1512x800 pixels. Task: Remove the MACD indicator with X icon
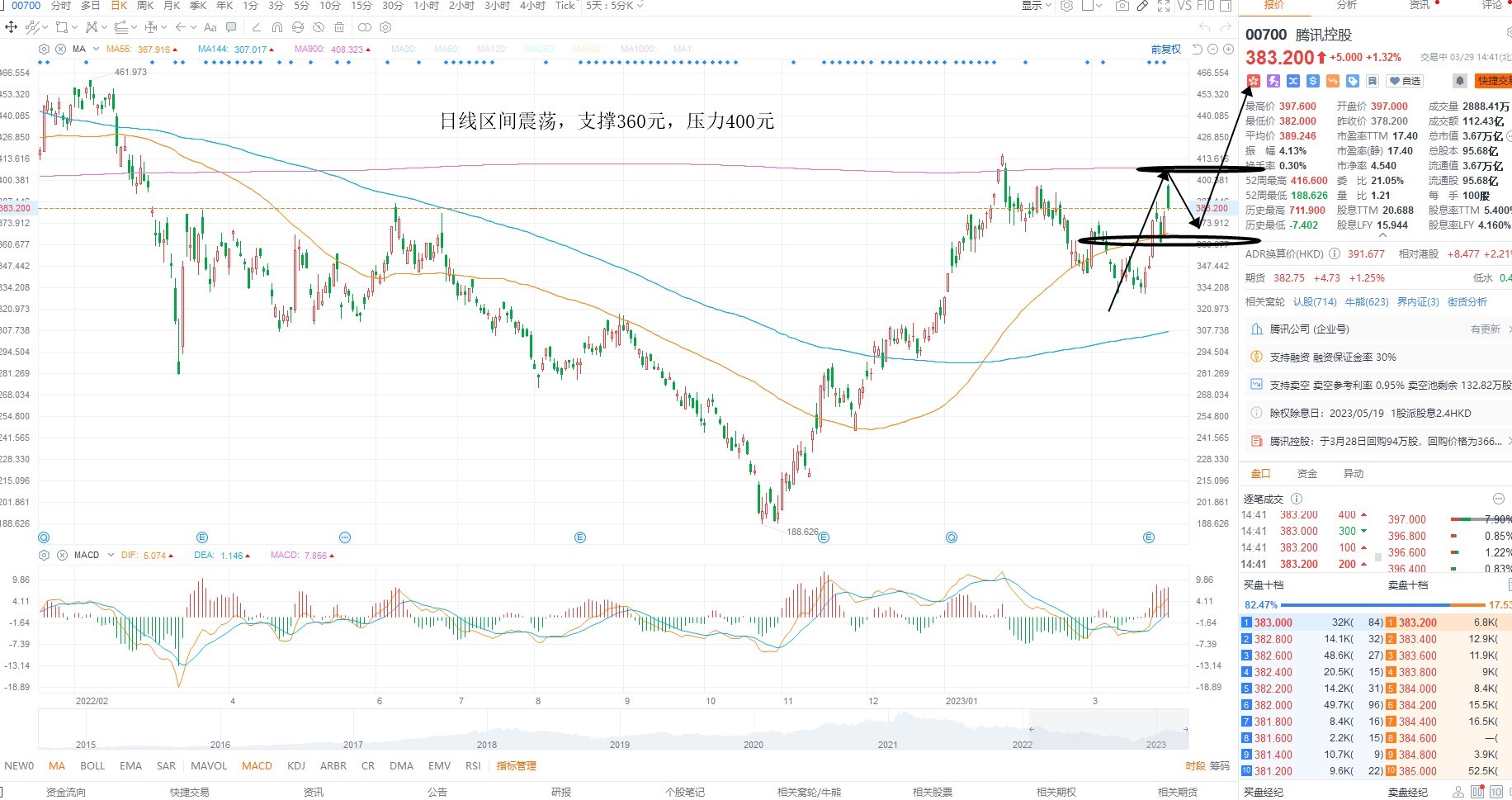(x=62, y=556)
